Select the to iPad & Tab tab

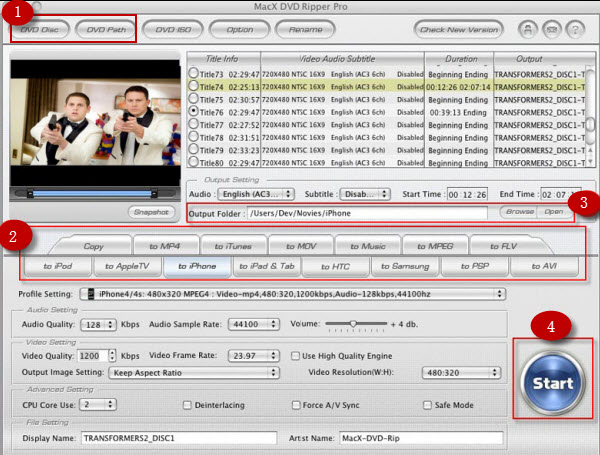point(267,266)
